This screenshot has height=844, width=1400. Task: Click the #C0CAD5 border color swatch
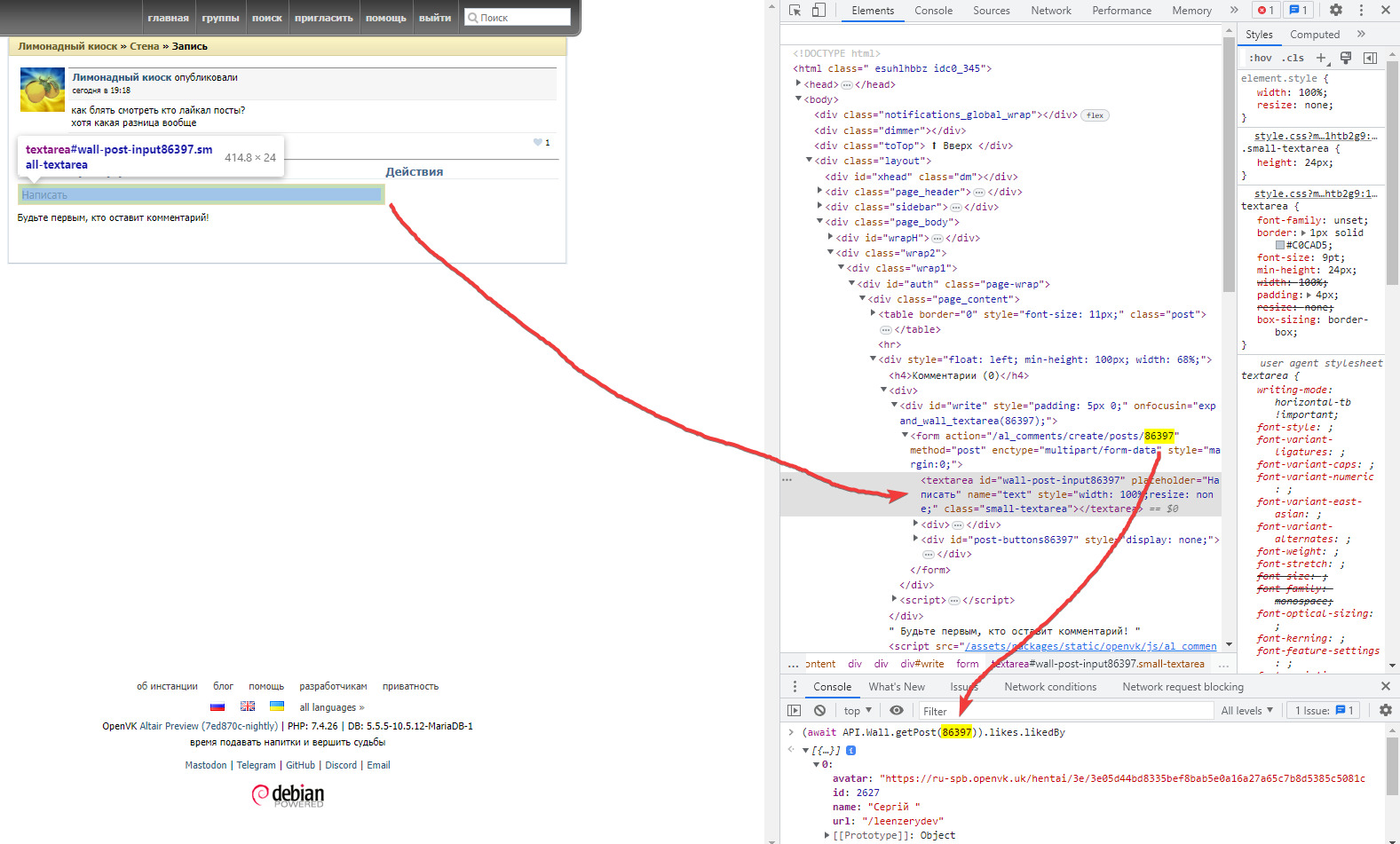click(x=1280, y=245)
